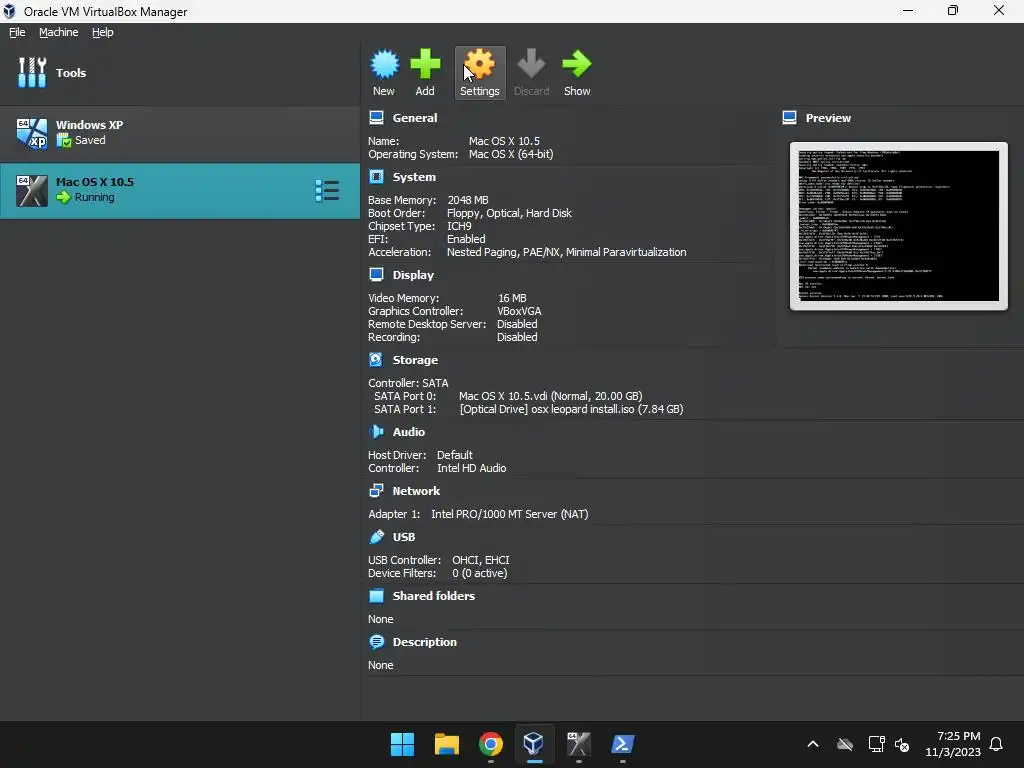This screenshot has height=768, width=1024.
Task: Click the General section heading
Action: point(415,118)
